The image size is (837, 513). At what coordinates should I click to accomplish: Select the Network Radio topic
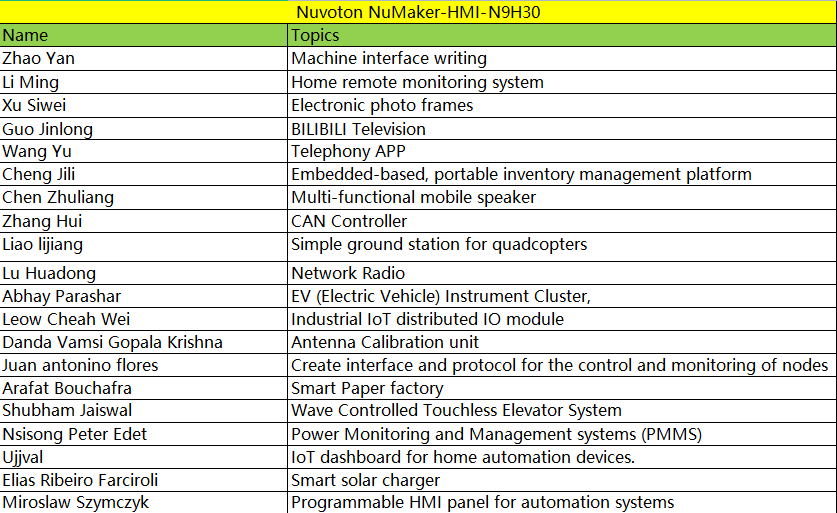click(562, 273)
